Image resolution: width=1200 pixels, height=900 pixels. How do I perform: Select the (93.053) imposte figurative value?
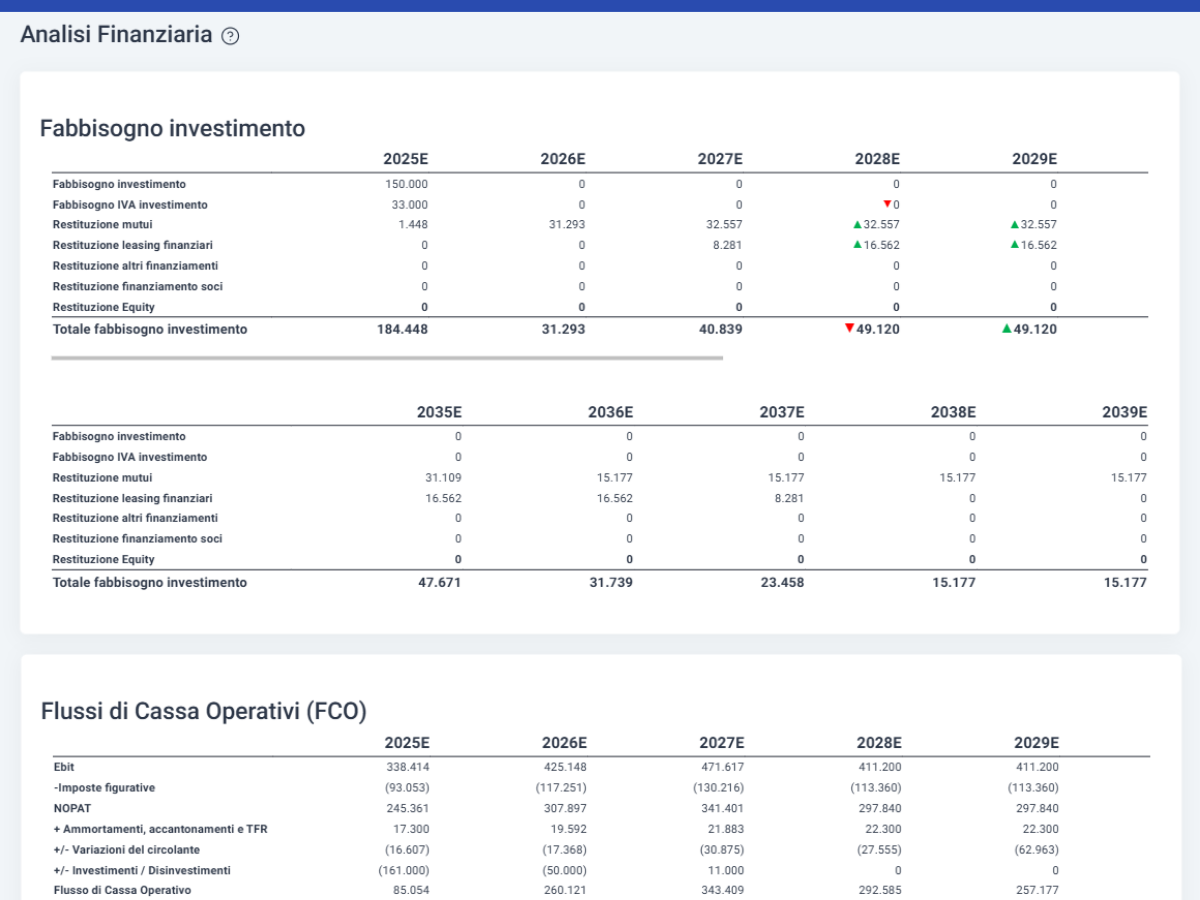point(407,788)
